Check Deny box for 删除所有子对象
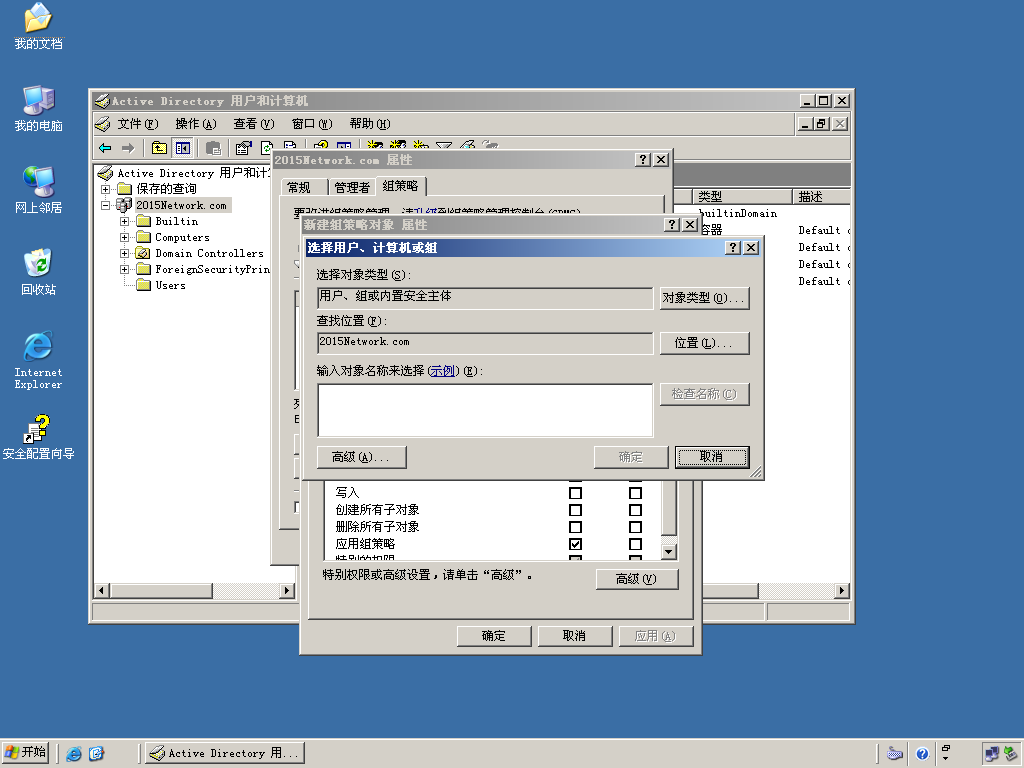 (x=635, y=527)
